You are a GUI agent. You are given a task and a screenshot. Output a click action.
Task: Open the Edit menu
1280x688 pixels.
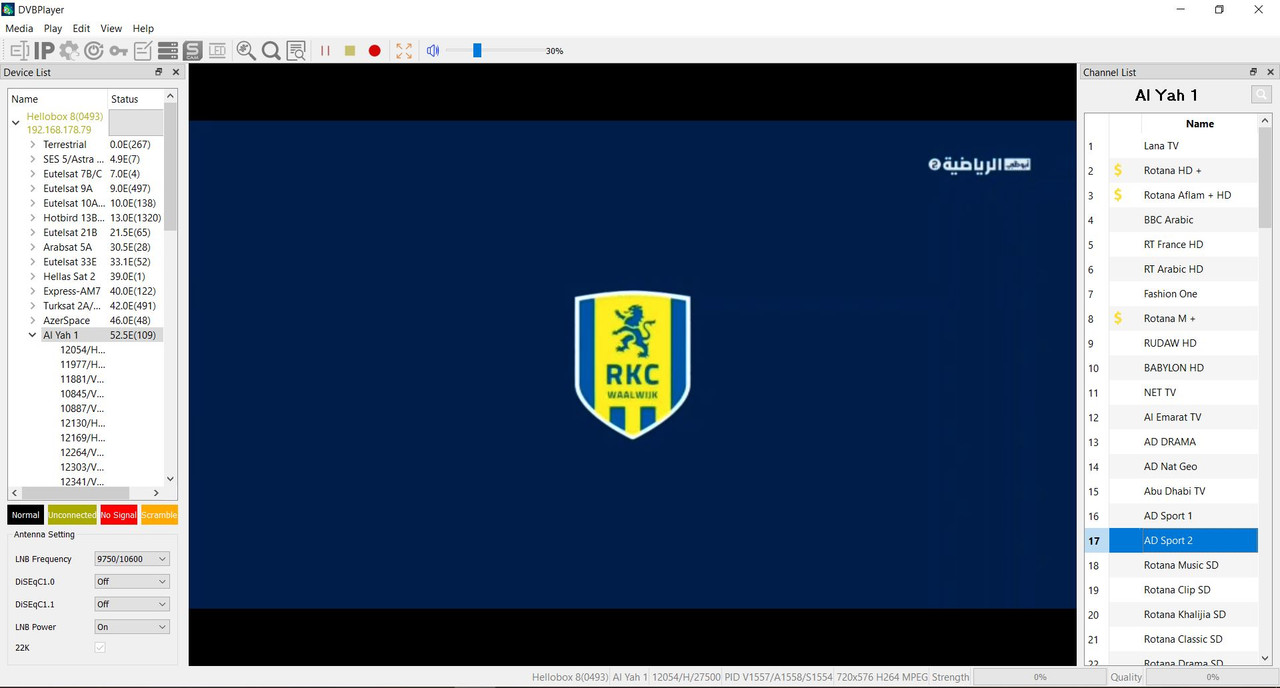click(81, 29)
